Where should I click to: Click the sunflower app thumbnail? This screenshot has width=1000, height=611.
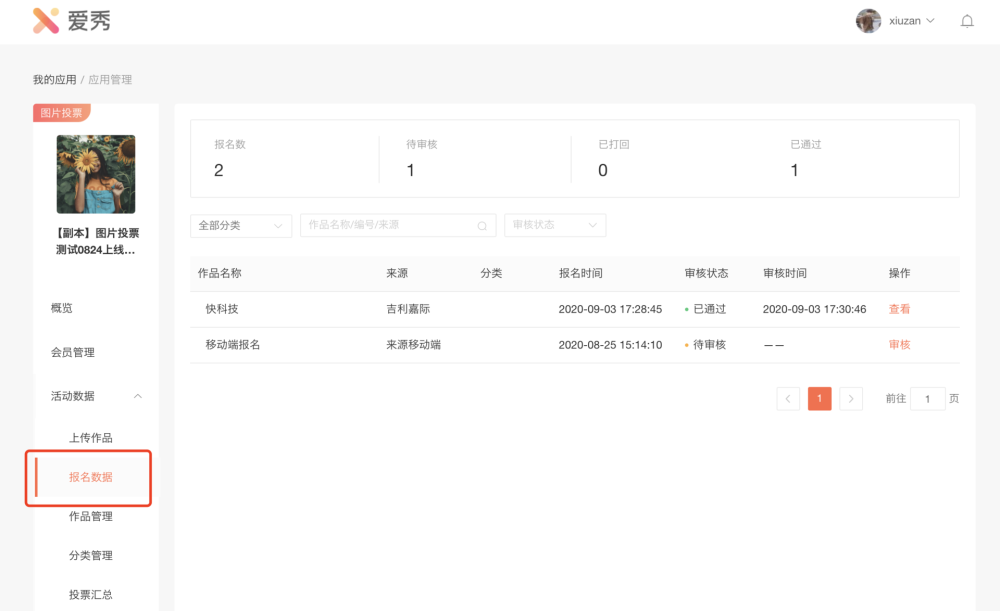click(96, 174)
